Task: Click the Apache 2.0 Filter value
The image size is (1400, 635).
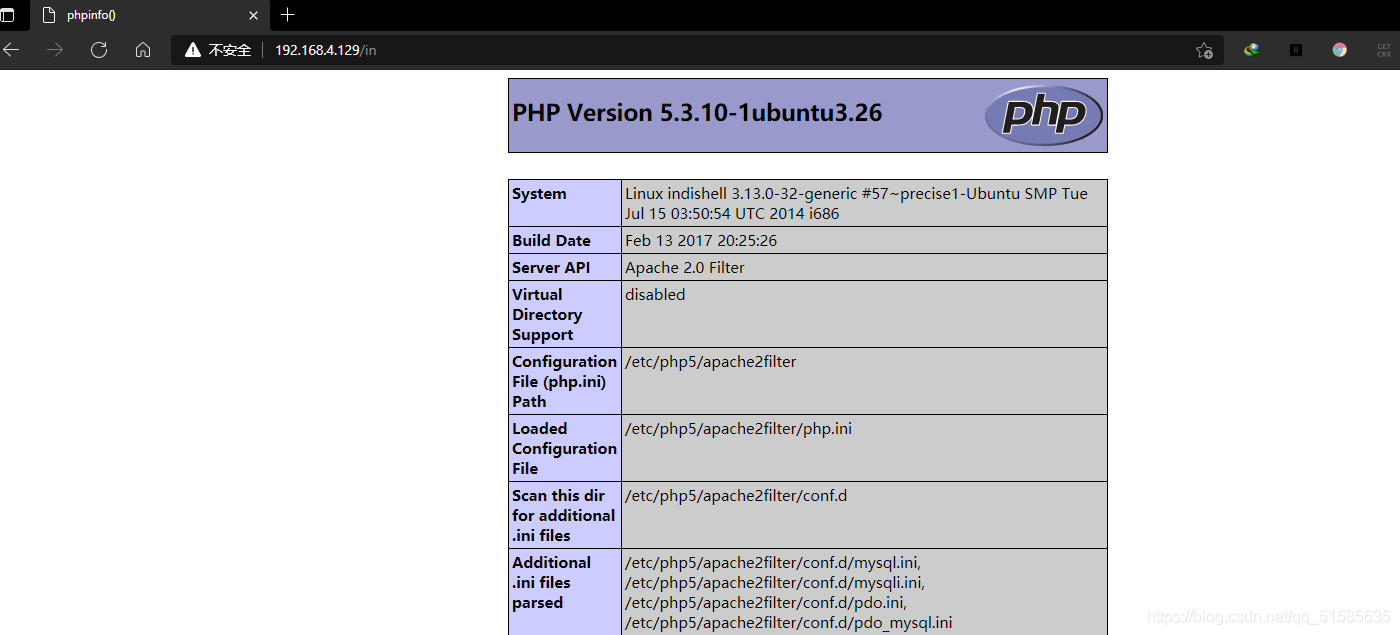Action: (685, 268)
